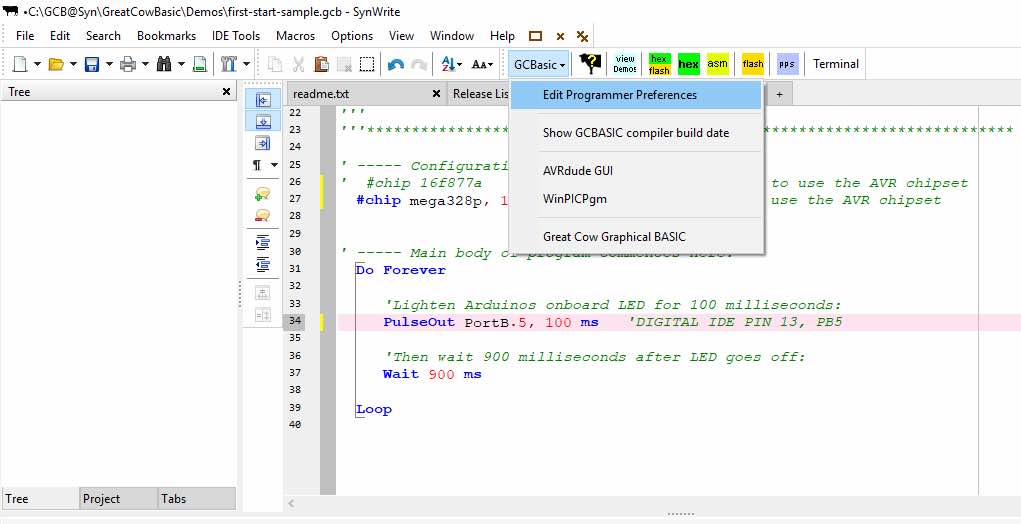
Task: Click the Undo arrow icon
Action: coord(395,64)
